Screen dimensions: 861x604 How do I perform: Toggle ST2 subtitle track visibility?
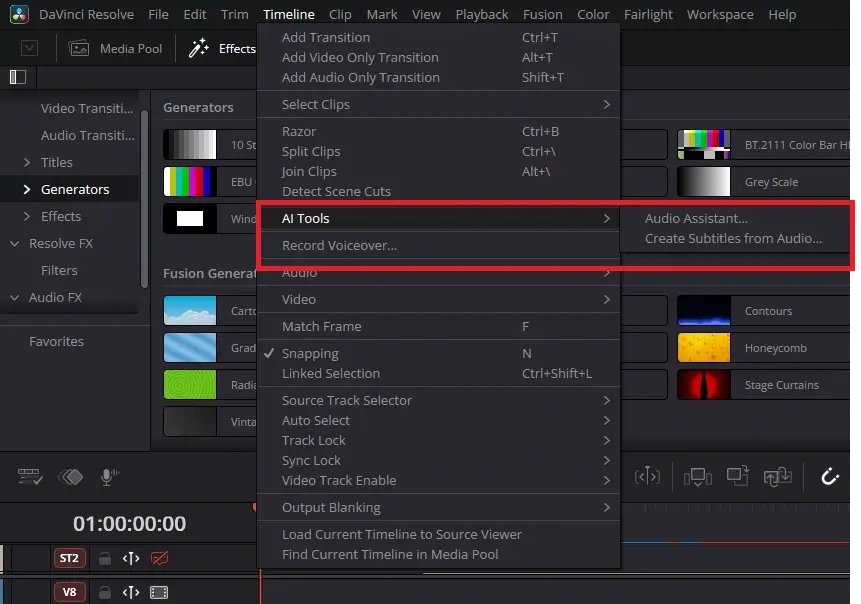(159, 558)
